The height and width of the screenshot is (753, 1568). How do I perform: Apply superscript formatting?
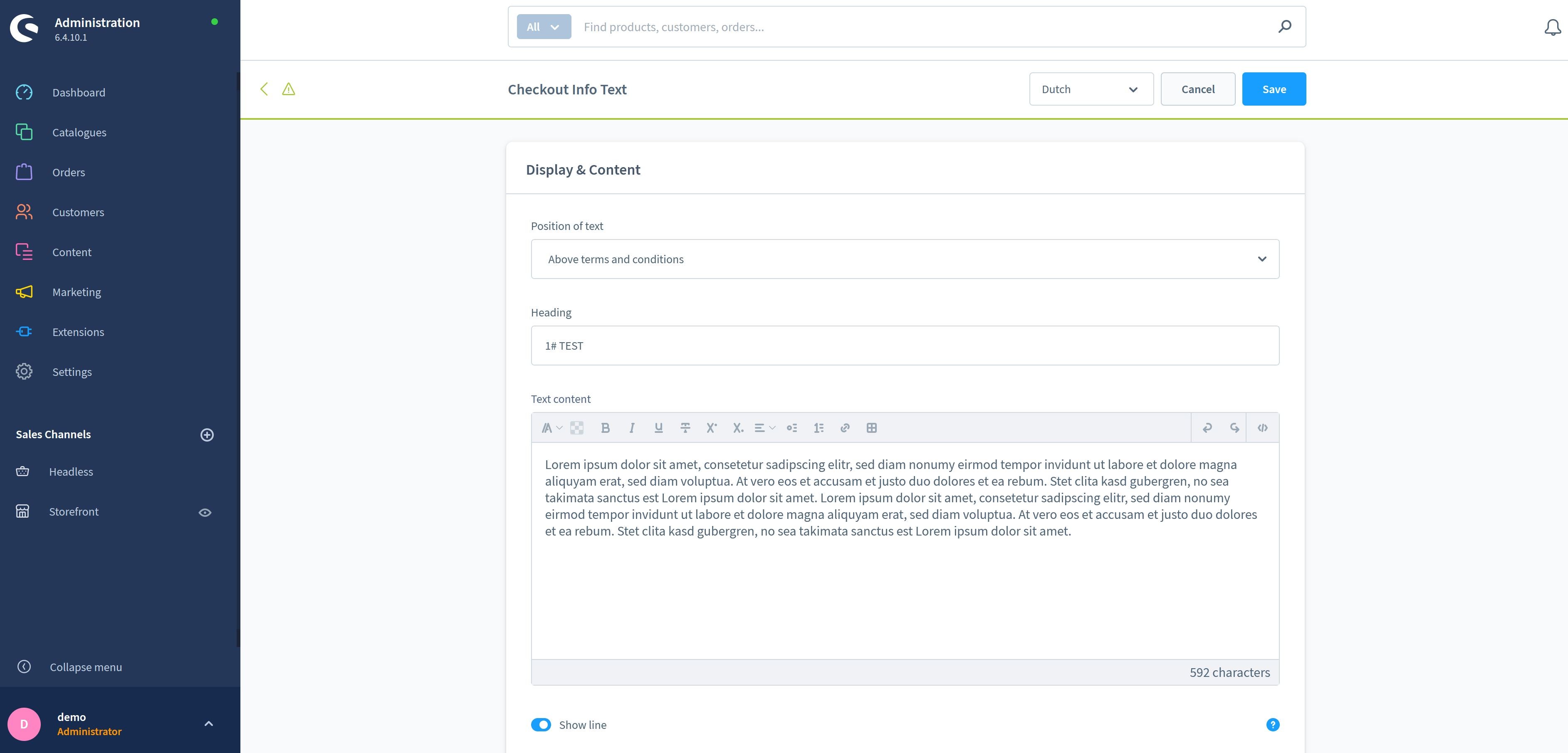coord(712,428)
